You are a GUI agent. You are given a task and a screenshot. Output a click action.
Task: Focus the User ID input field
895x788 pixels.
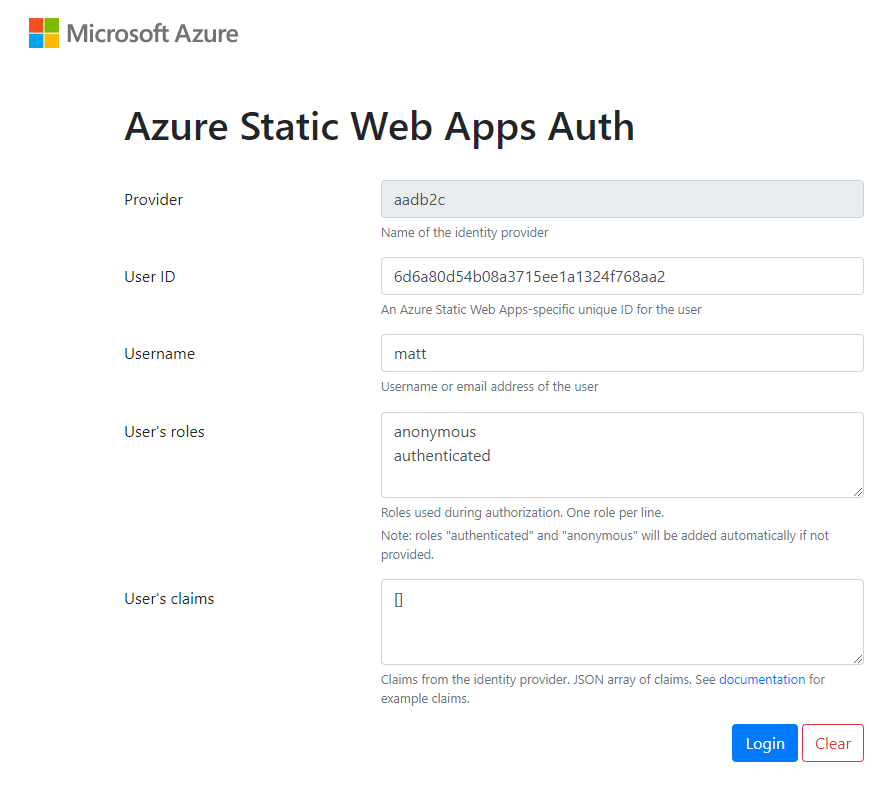(x=622, y=276)
